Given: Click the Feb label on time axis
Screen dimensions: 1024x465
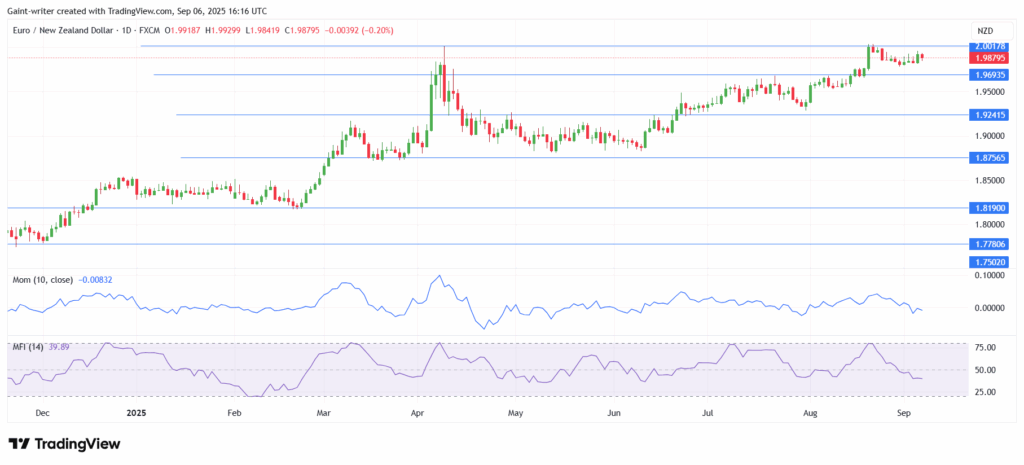Looking at the screenshot, I should point(234,413).
